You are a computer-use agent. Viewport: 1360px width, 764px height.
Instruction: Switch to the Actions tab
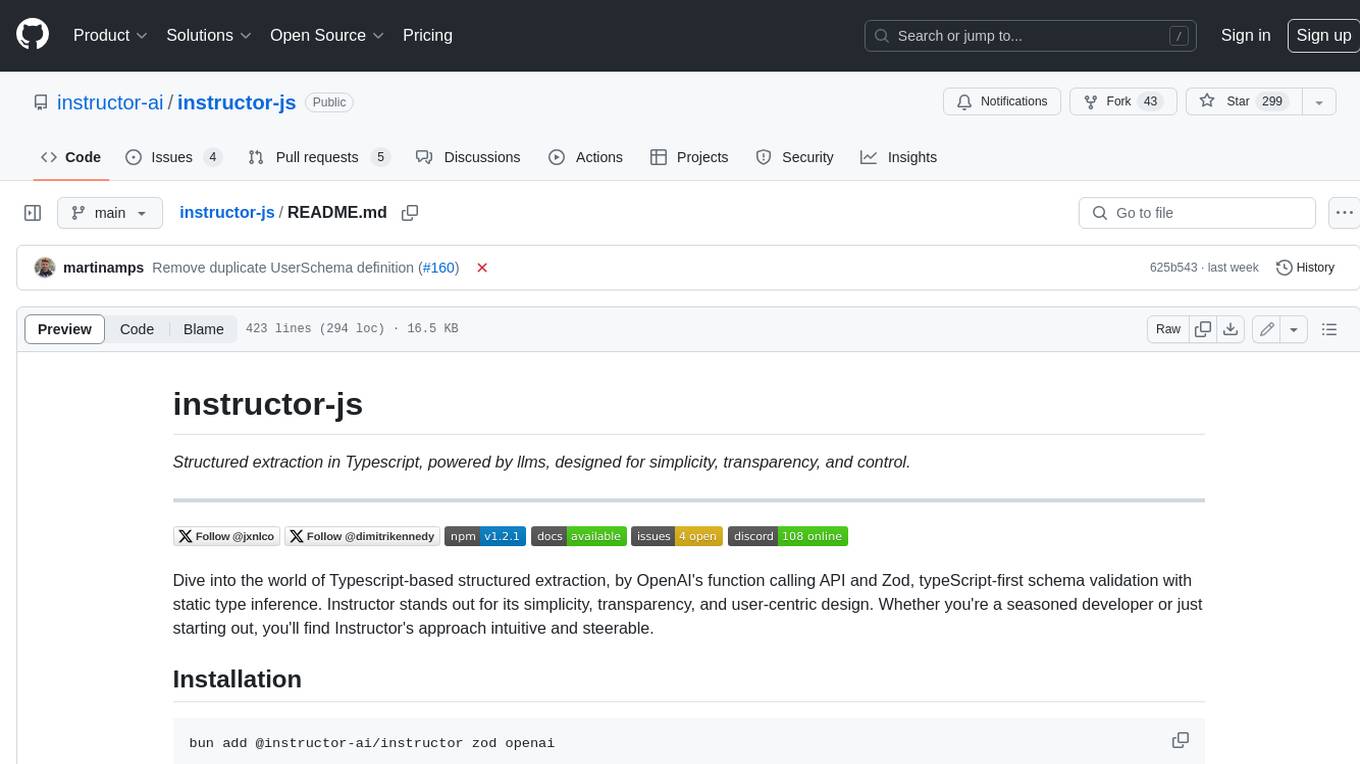586,157
